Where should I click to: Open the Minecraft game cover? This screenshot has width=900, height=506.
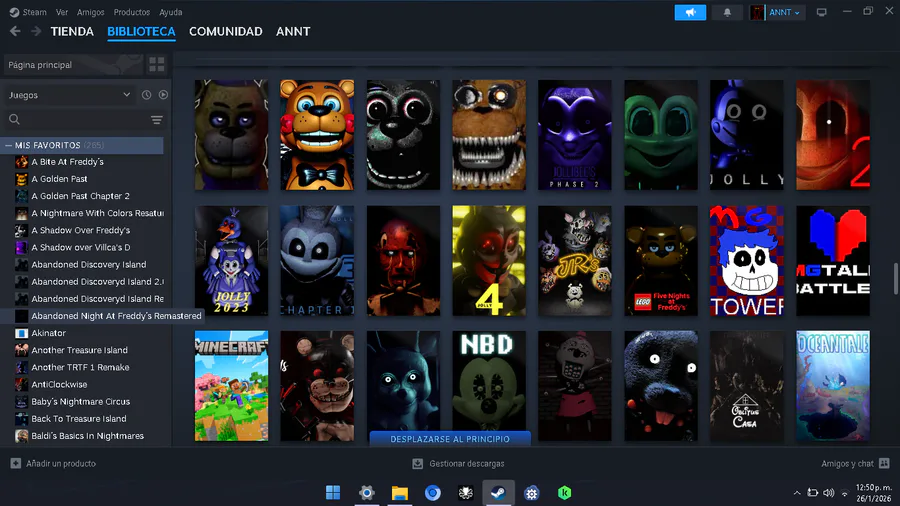click(231, 386)
